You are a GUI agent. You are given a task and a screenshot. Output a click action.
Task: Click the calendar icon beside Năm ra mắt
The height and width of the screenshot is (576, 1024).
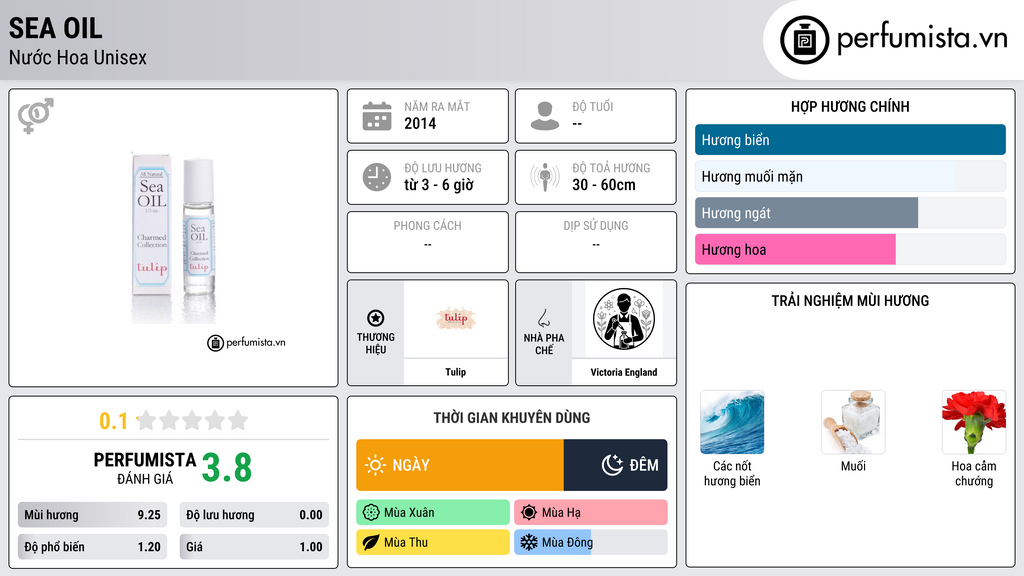[x=377, y=116]
